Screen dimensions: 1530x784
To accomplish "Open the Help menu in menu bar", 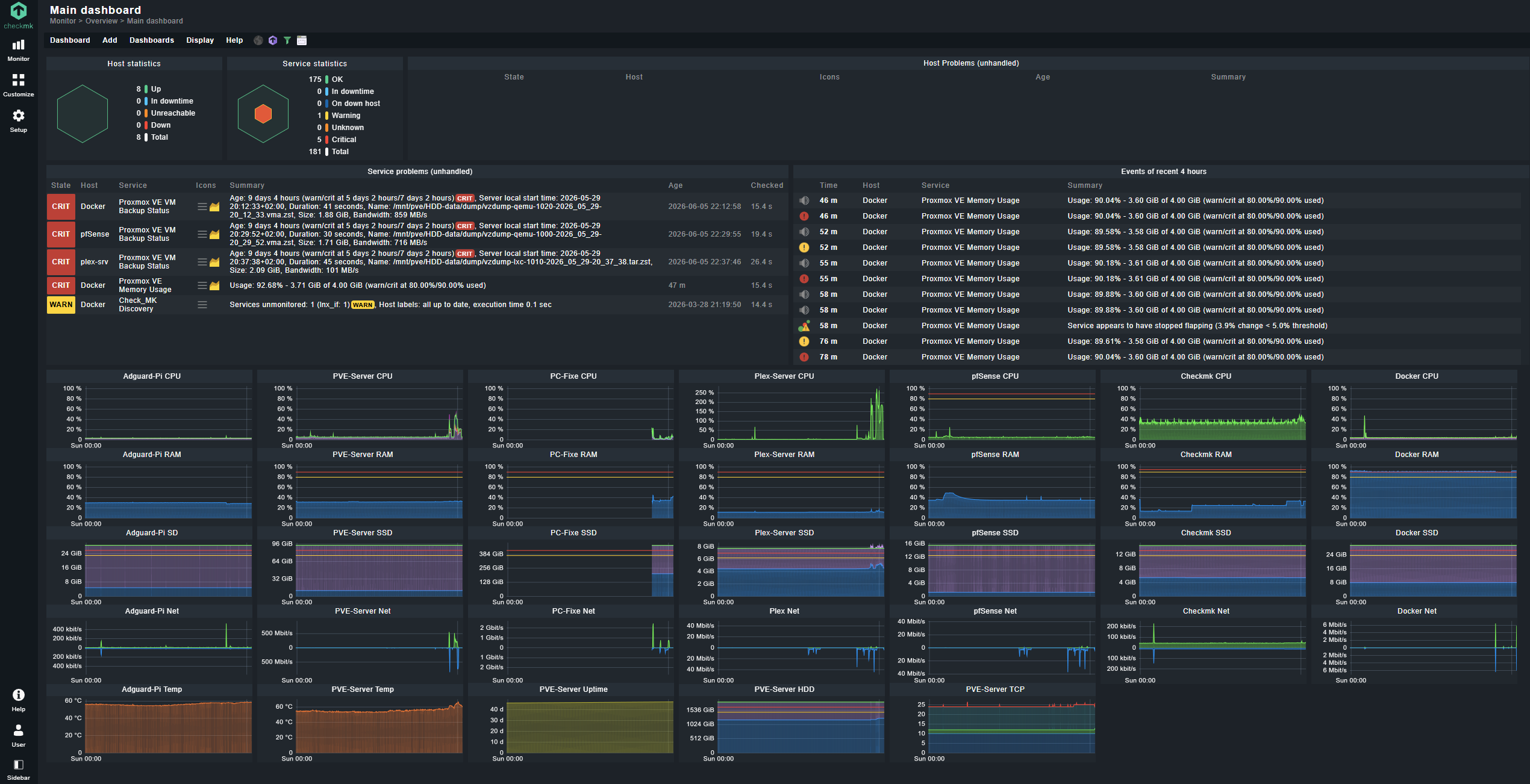I will coord(234,40).
